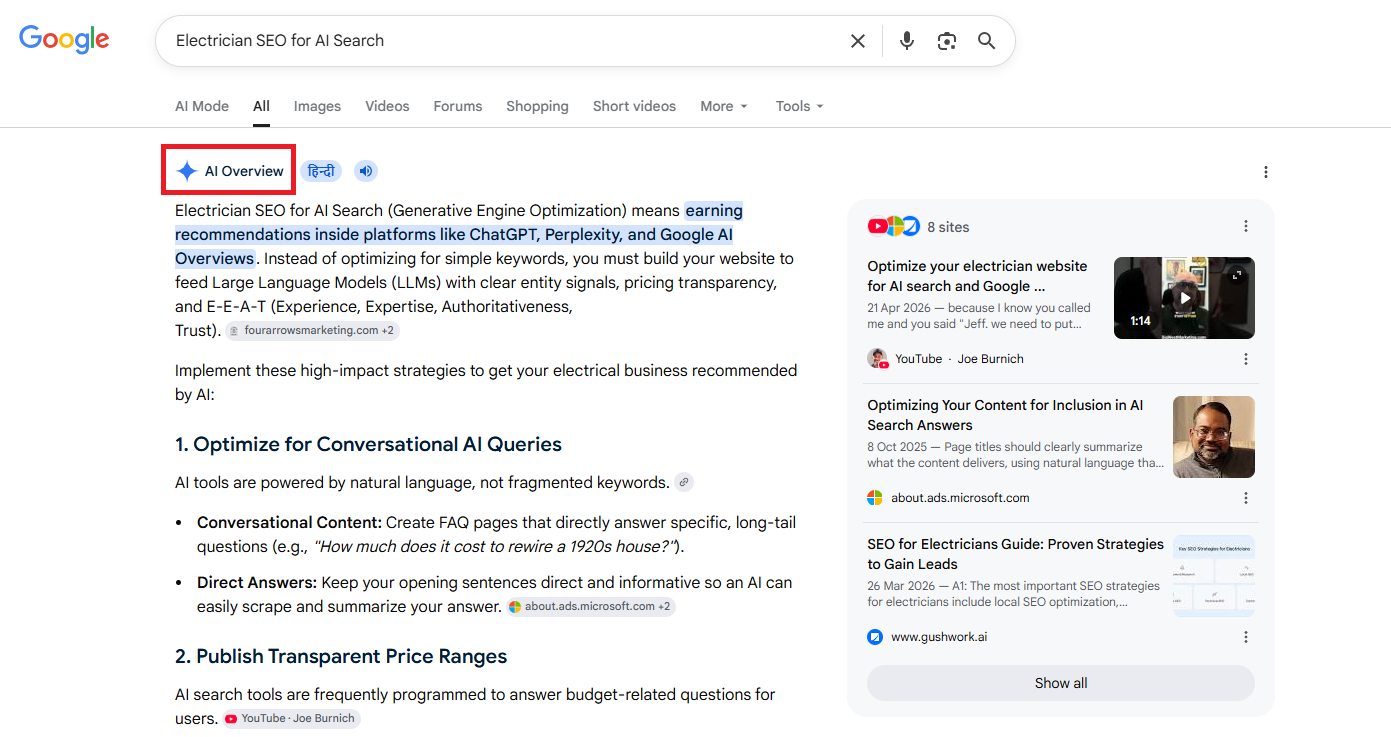Image resolution: width=1391 pixels, height=737 pixels.
Task: Open options menu for about.ads.microsoft.com result
Action: coord(1246,498)
